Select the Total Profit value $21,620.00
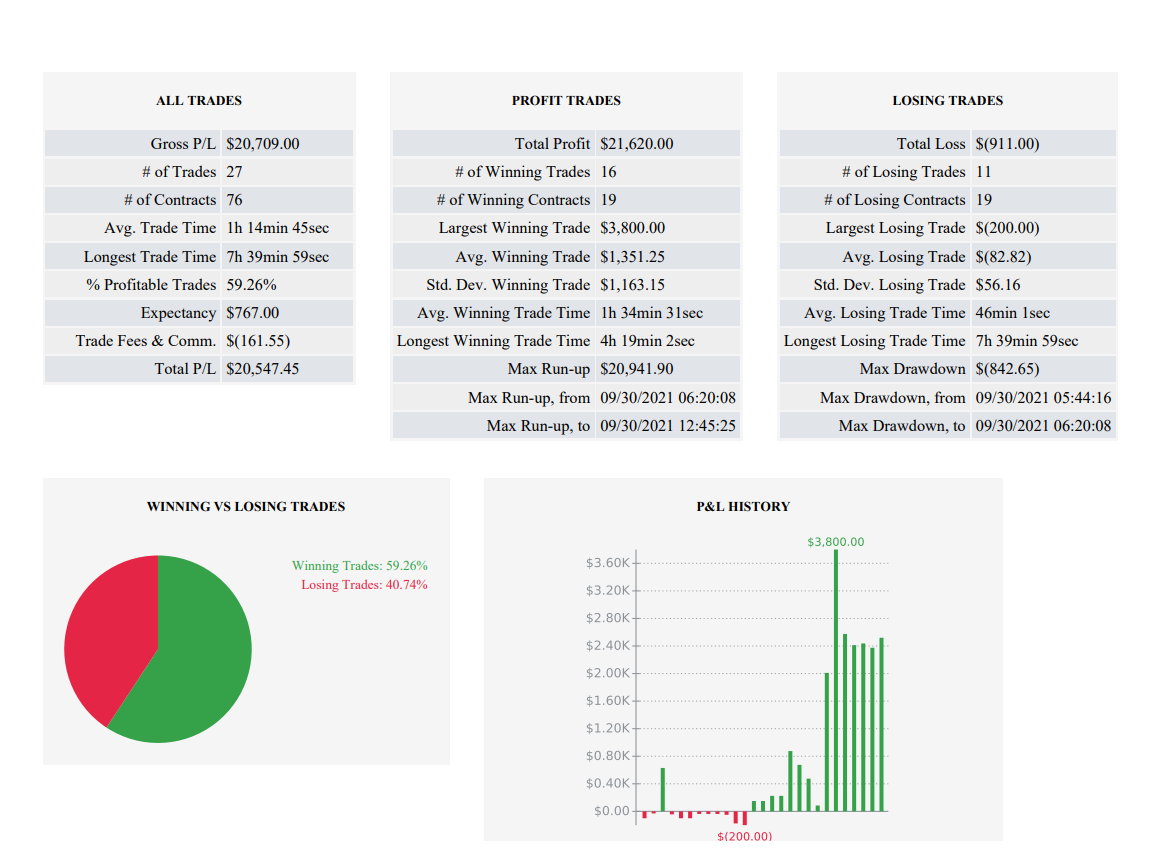Image resolution: width=1163 pixels, height=860 pixels. pyautogui.click(x=636, y=143)
